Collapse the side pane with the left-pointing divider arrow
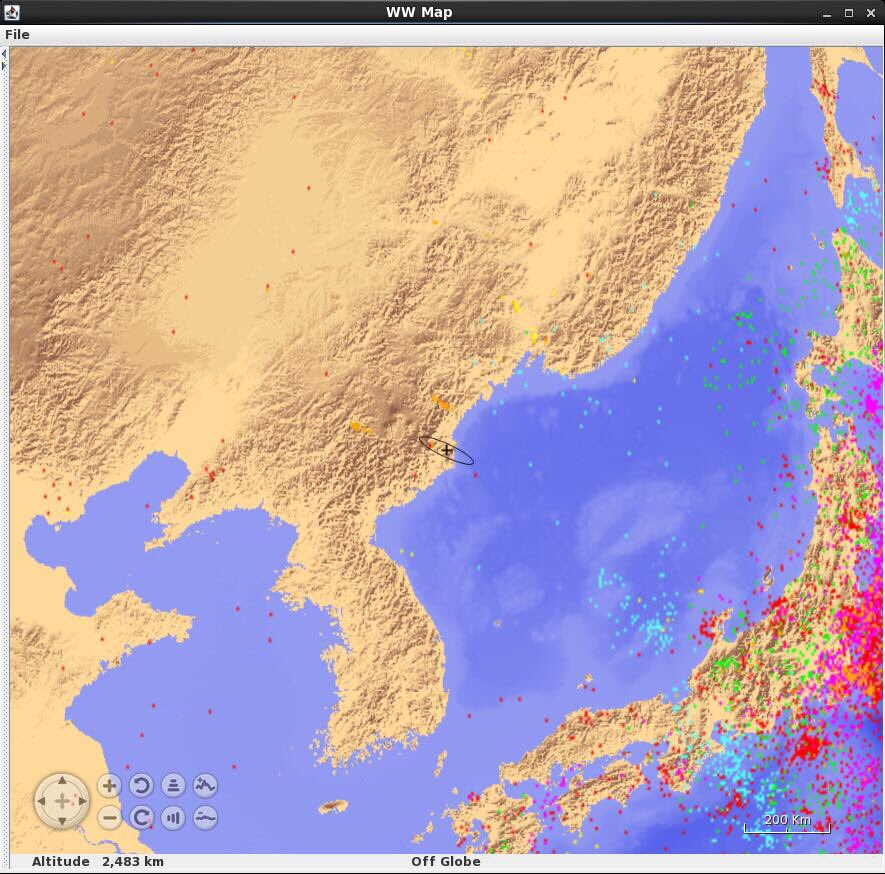 4,54
